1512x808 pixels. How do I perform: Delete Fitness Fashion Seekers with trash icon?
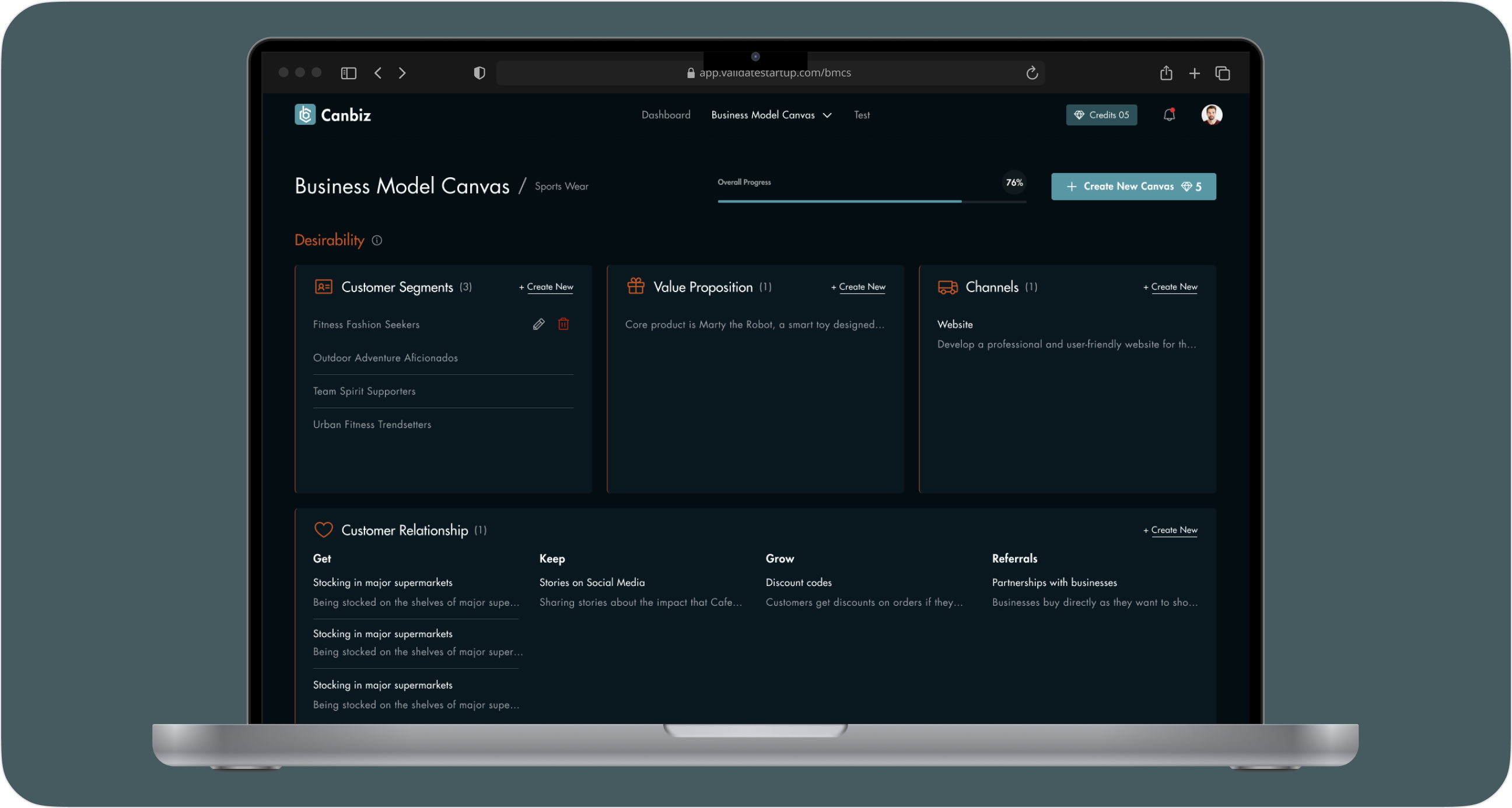click(563, 324)
